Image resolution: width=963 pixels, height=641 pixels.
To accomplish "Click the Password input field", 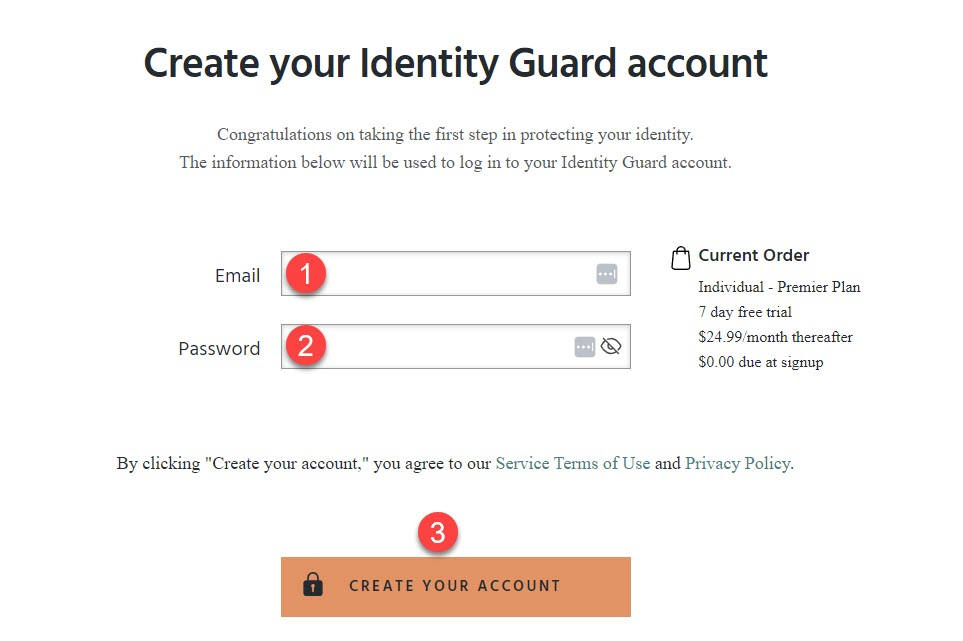I will (x=456, y=347).
